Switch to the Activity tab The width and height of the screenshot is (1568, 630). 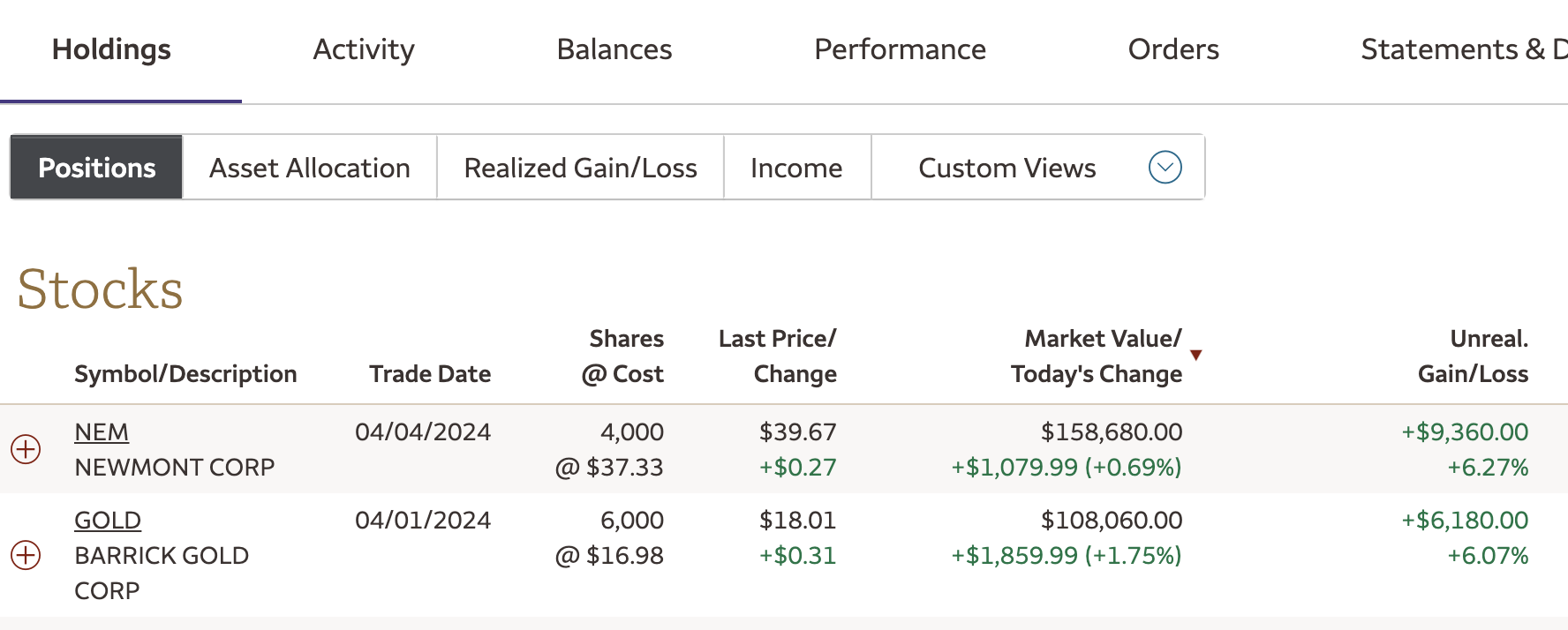point(364,49)
